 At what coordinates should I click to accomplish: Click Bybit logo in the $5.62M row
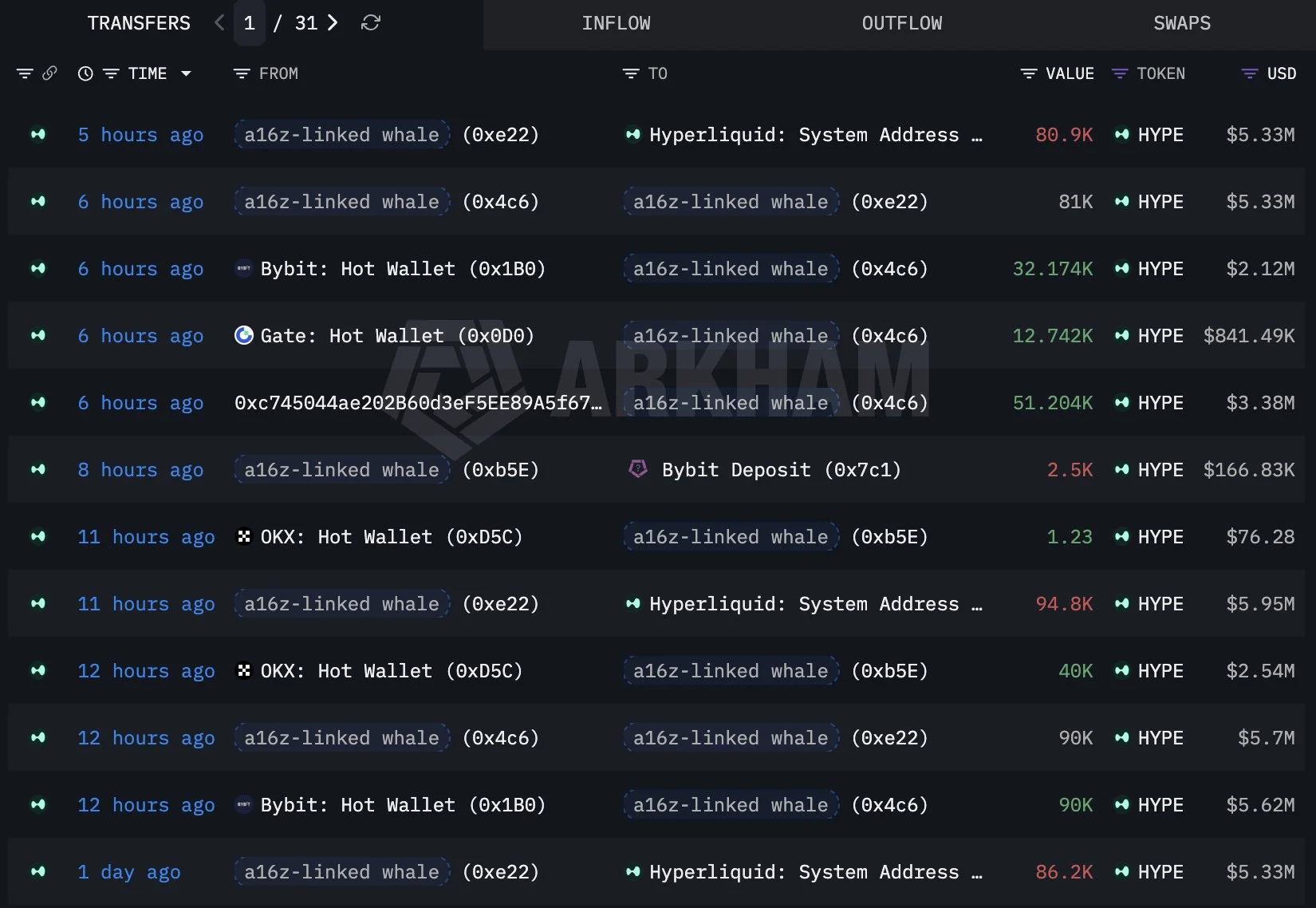click(x=244, y=804)
